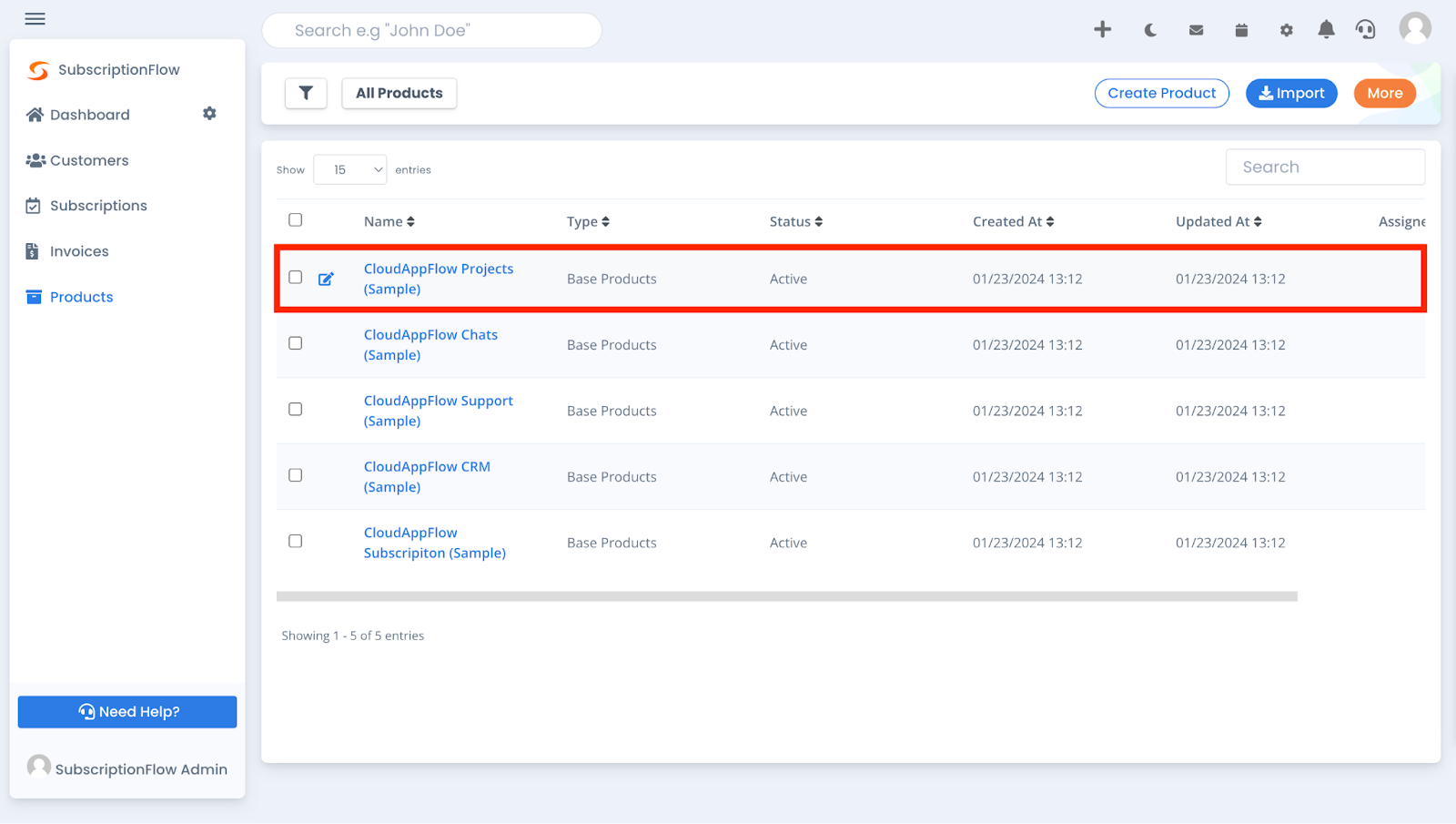Click Active status in CloudAppFlow Chats row
The image size is (1456, 824).
pos(788,345)
